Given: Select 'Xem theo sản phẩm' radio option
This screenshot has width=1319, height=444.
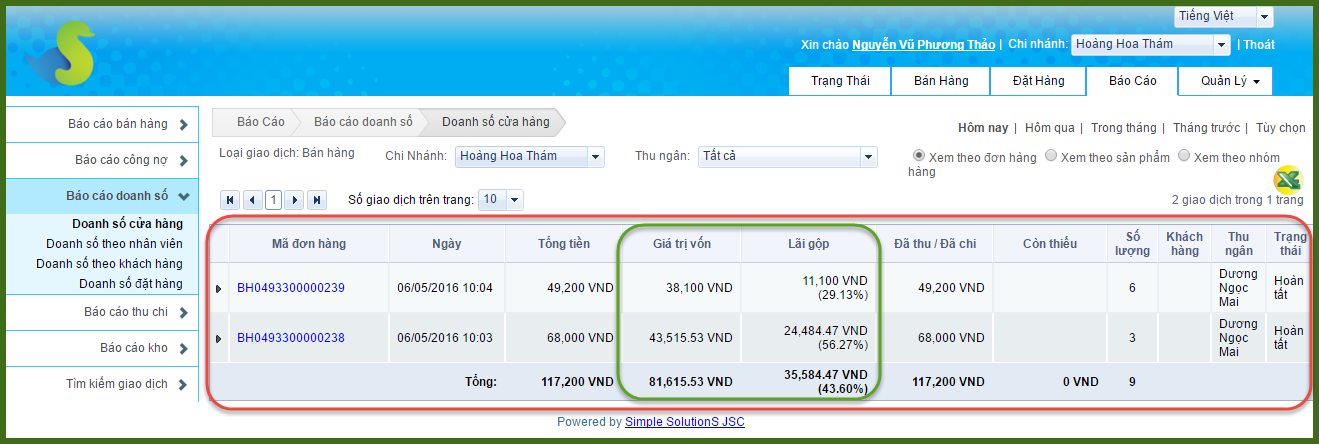Looking at the screenshot, I should (1051, 156).
